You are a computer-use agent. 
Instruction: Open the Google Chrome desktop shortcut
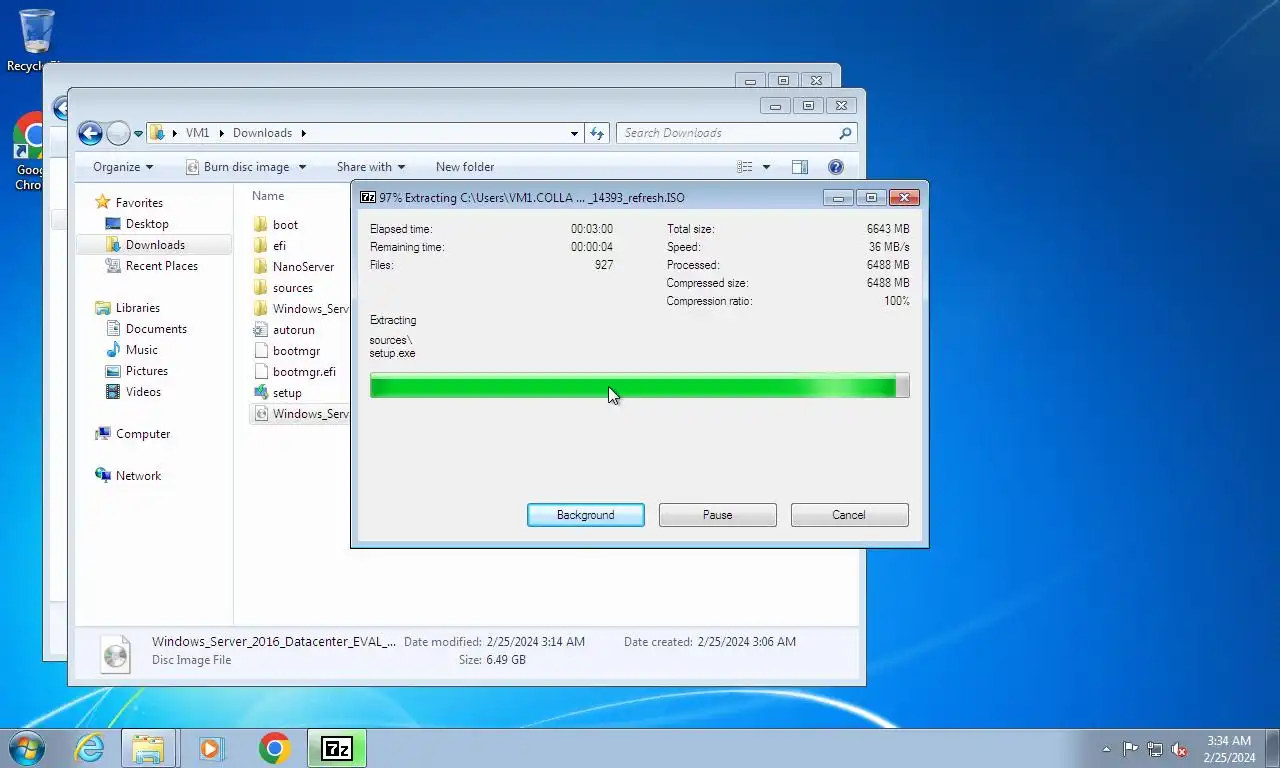click(30, 150)
